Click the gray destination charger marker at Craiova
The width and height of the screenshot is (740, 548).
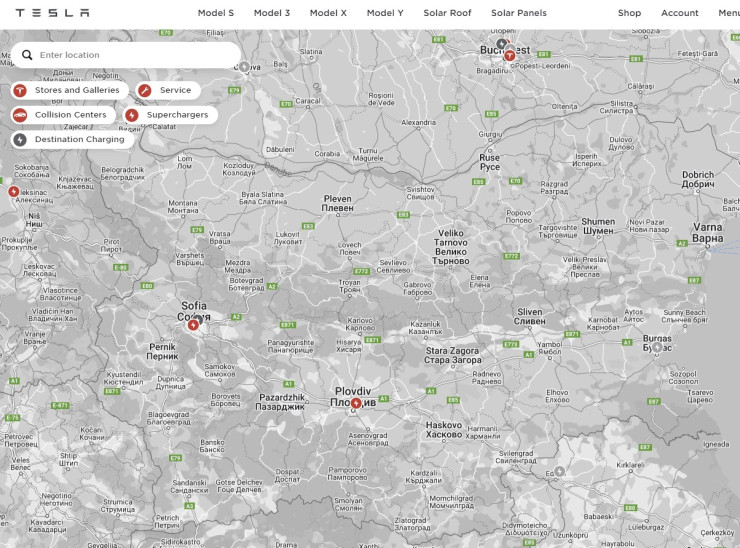pyautogui.click(x=243, y=67)
